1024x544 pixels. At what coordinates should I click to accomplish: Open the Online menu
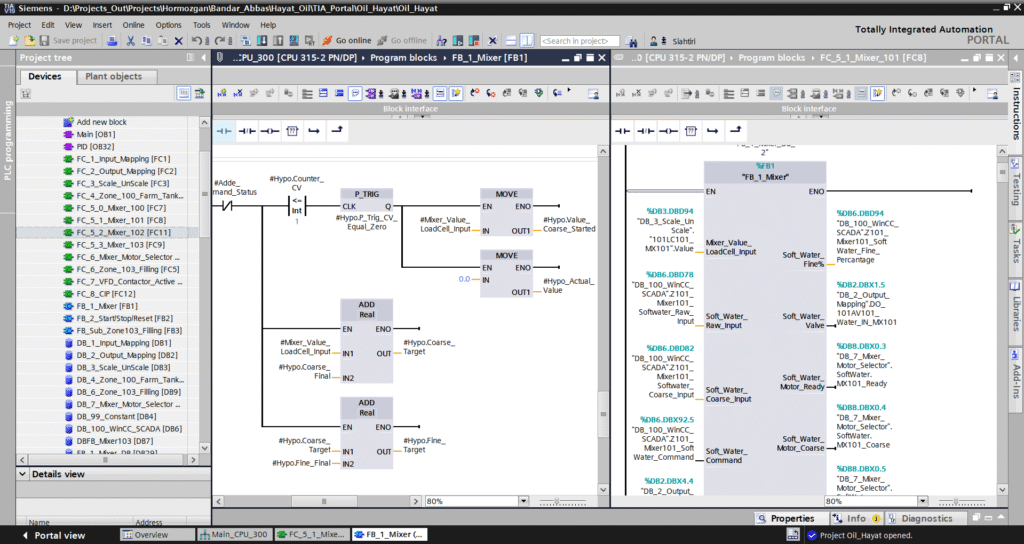[x=133, y=24]
